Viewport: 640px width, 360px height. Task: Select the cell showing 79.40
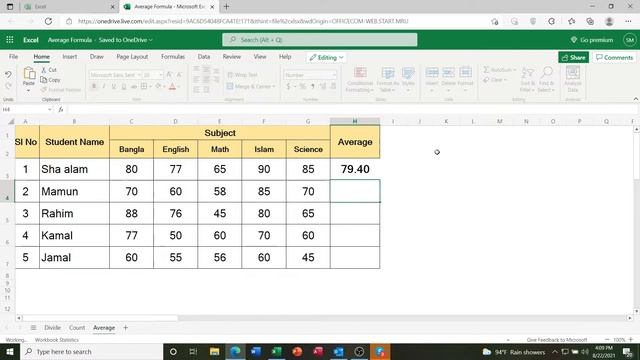tap(355, 169)
